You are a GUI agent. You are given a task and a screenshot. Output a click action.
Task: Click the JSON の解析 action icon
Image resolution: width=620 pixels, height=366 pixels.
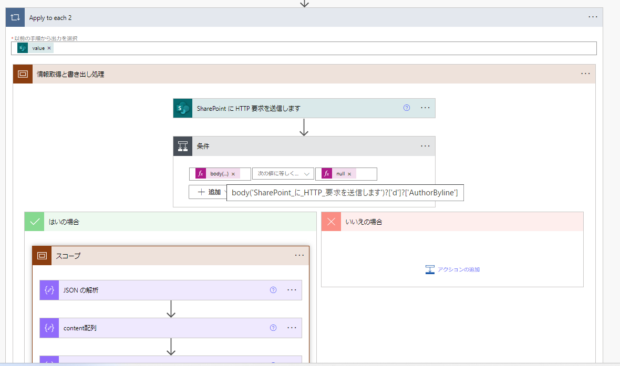(x=49, y=290)
